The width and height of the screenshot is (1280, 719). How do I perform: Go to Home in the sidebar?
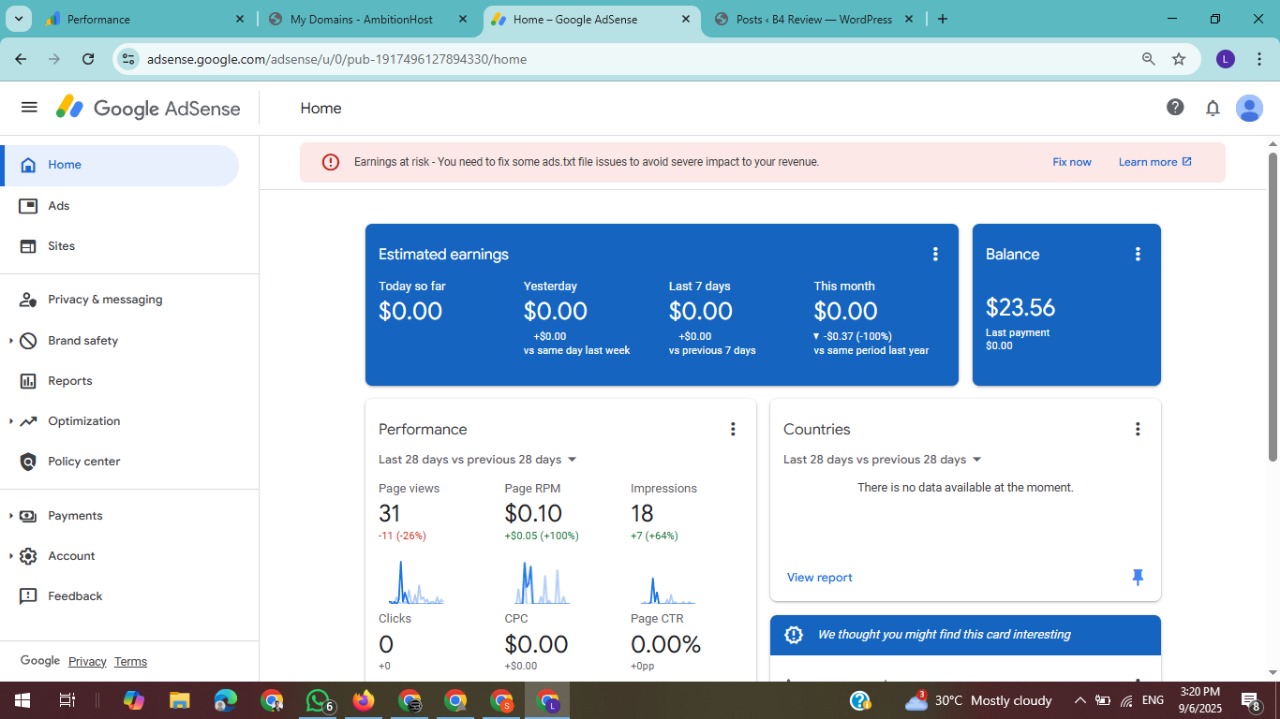(120, 165)
